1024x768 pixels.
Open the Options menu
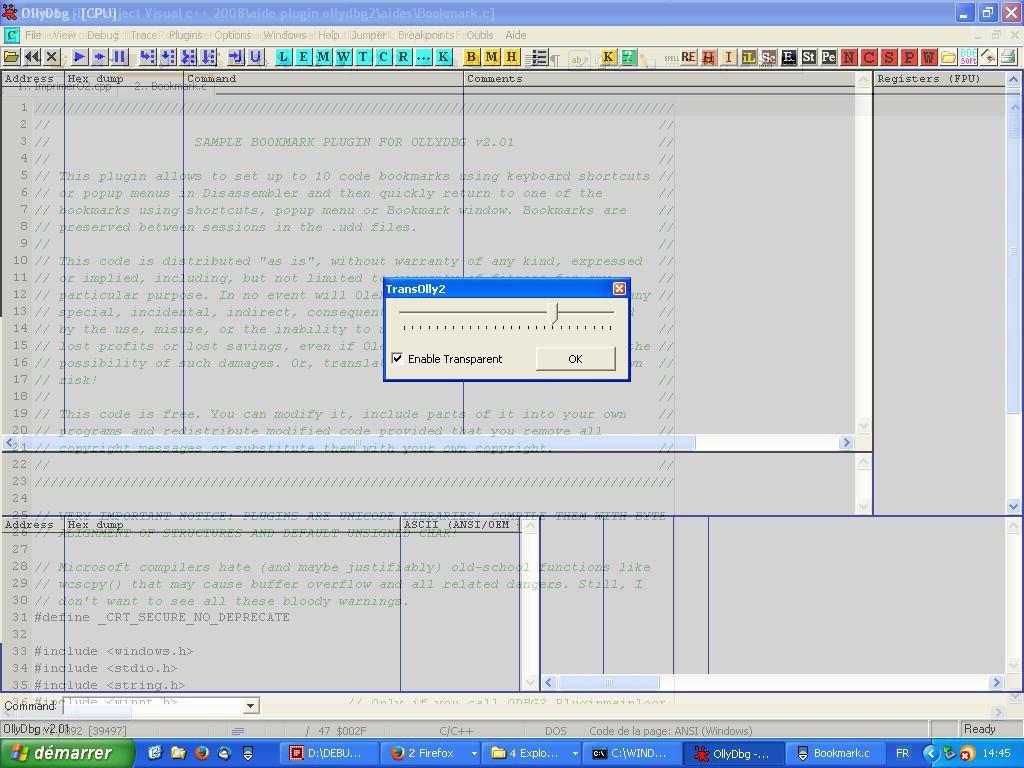tap(232, 35)
